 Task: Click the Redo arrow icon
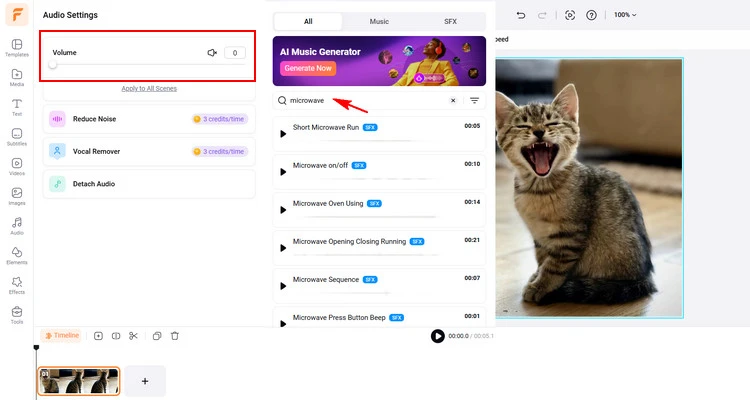542,15
